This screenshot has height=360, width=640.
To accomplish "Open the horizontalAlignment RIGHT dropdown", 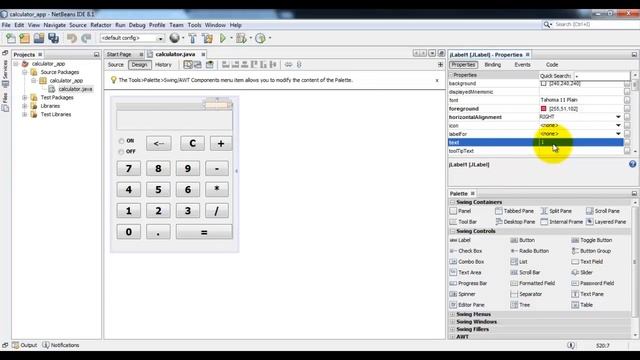I will tap(618, 117).
